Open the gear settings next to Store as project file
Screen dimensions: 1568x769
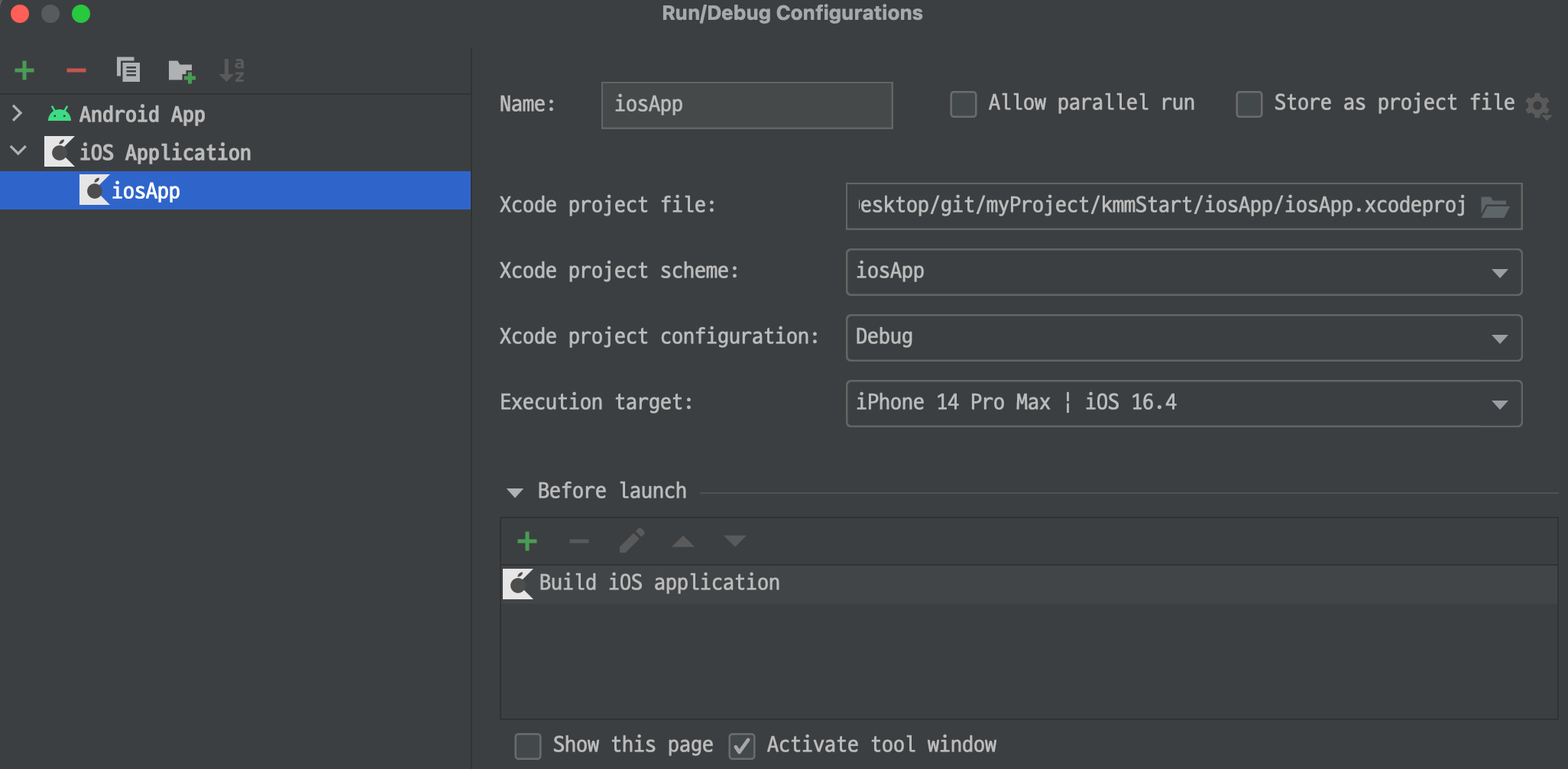(1538, 106)
